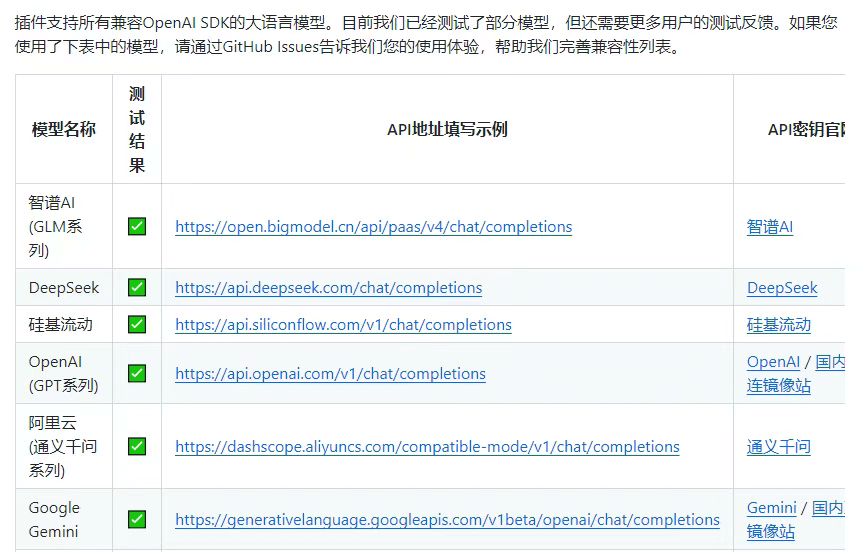Select the 模型名称 column header
857x552 pixels.
click(64, 130)
